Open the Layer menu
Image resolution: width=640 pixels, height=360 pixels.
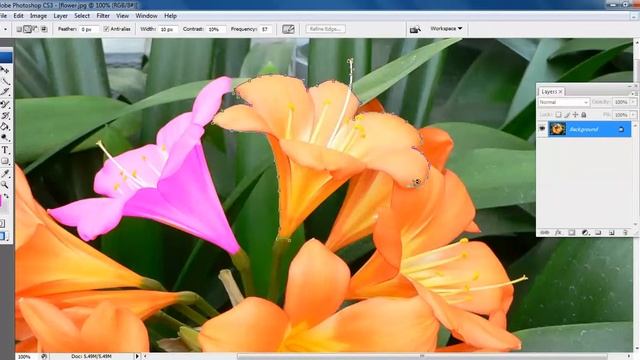pos(60,16)
